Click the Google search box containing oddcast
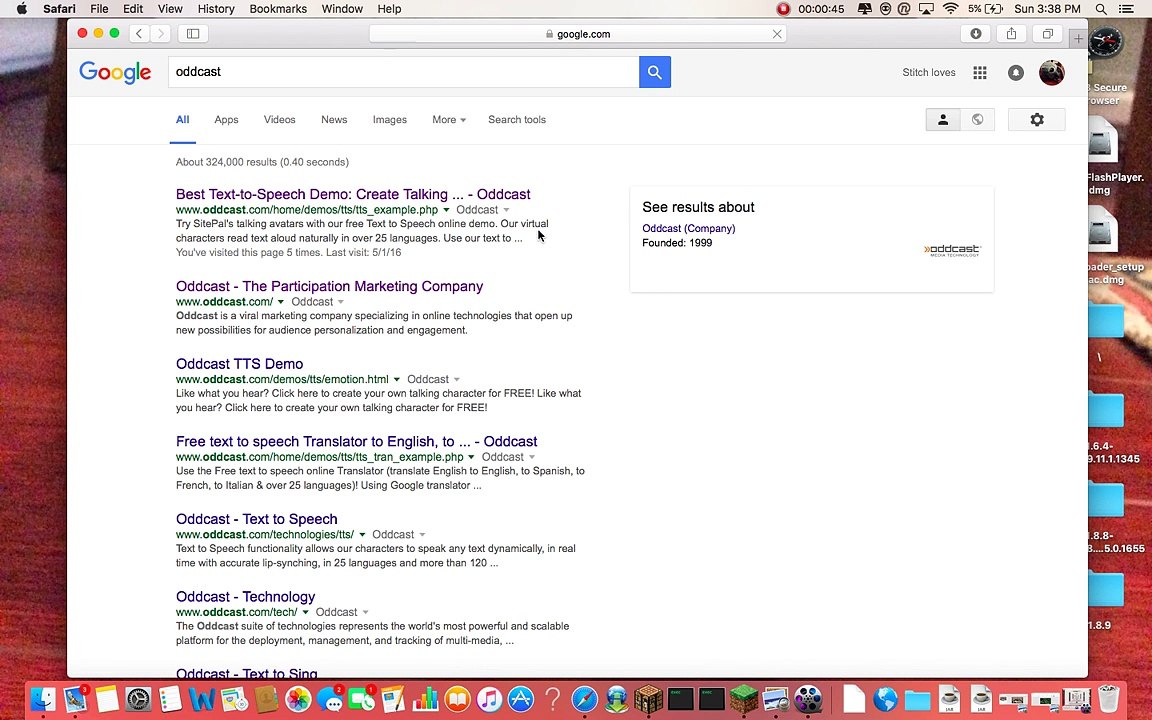This screenshot has height=720, width=1152. 403,72
